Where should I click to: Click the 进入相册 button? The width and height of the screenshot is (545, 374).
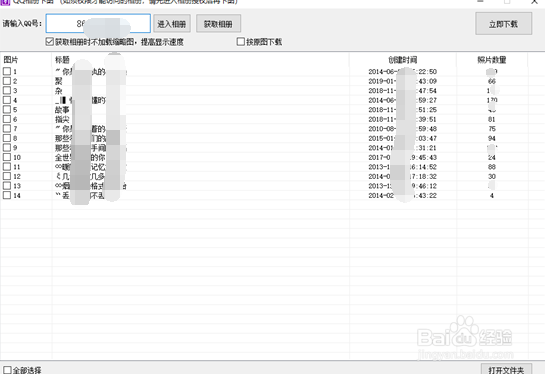[172, 24]
